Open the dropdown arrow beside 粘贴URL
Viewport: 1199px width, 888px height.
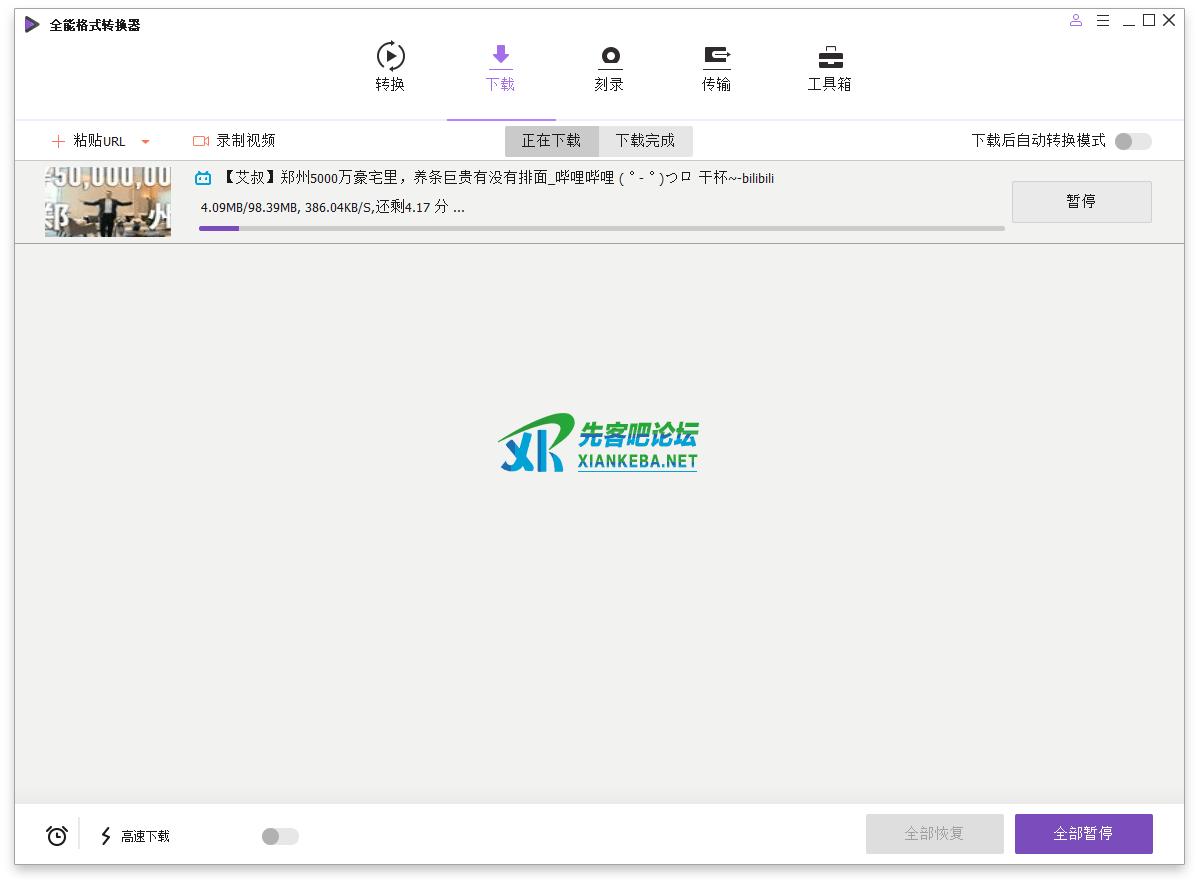pos(145,141)
